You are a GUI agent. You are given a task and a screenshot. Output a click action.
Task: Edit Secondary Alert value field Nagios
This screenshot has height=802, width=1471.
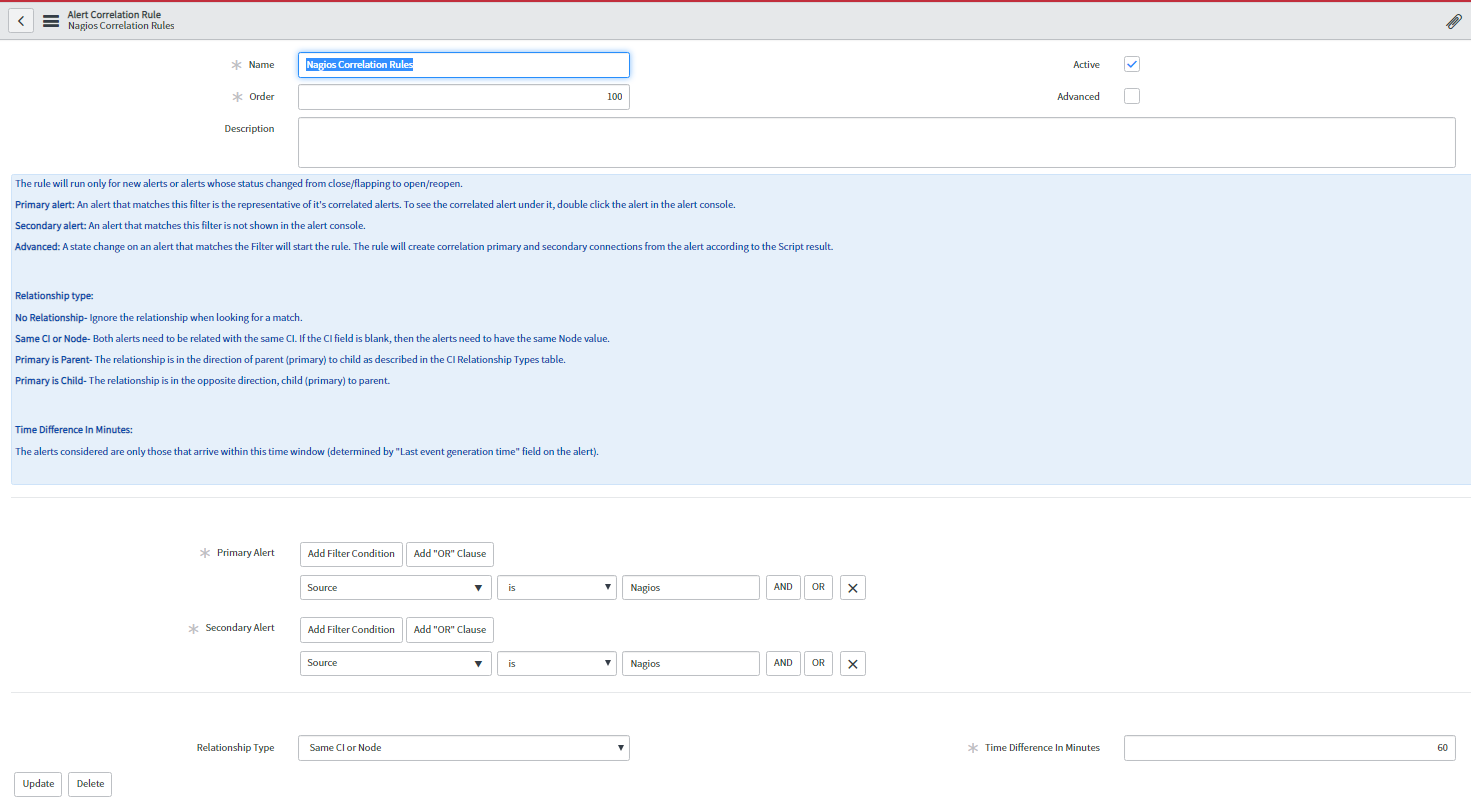(691, 664)
